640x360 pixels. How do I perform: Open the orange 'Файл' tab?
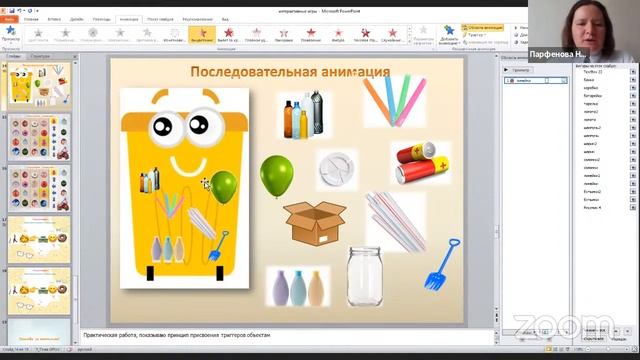tap(9, 19)
